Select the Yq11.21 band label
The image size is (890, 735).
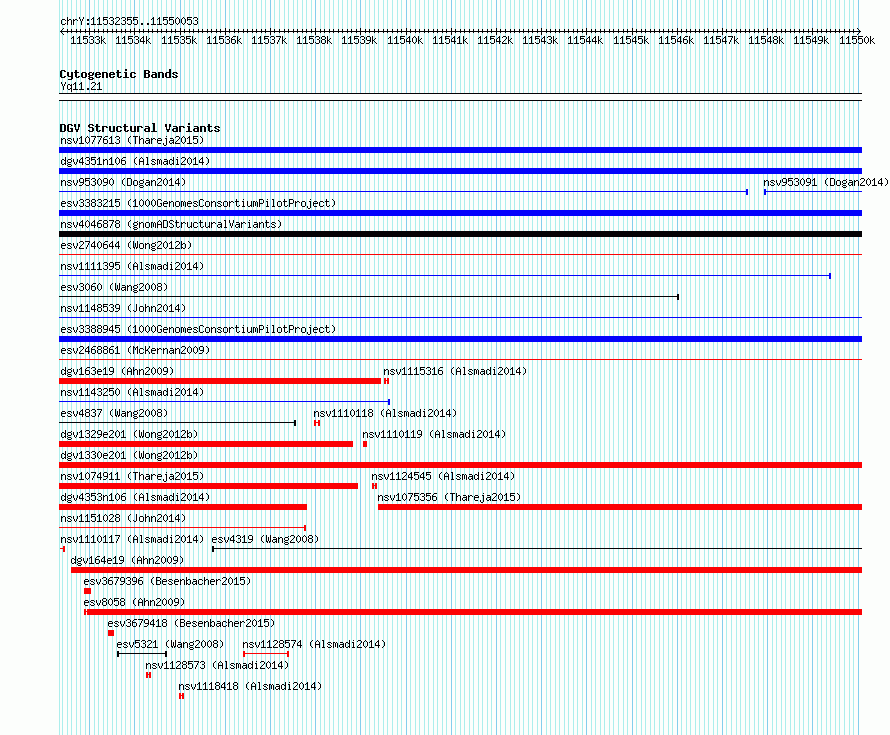pos(81,86)
